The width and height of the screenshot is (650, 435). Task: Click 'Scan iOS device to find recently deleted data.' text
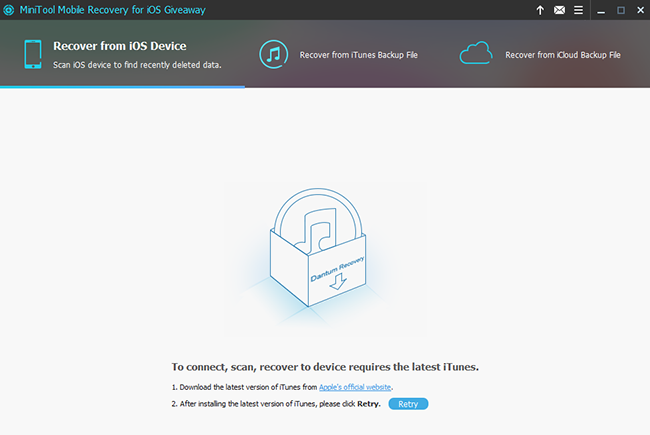click(137, 65)
